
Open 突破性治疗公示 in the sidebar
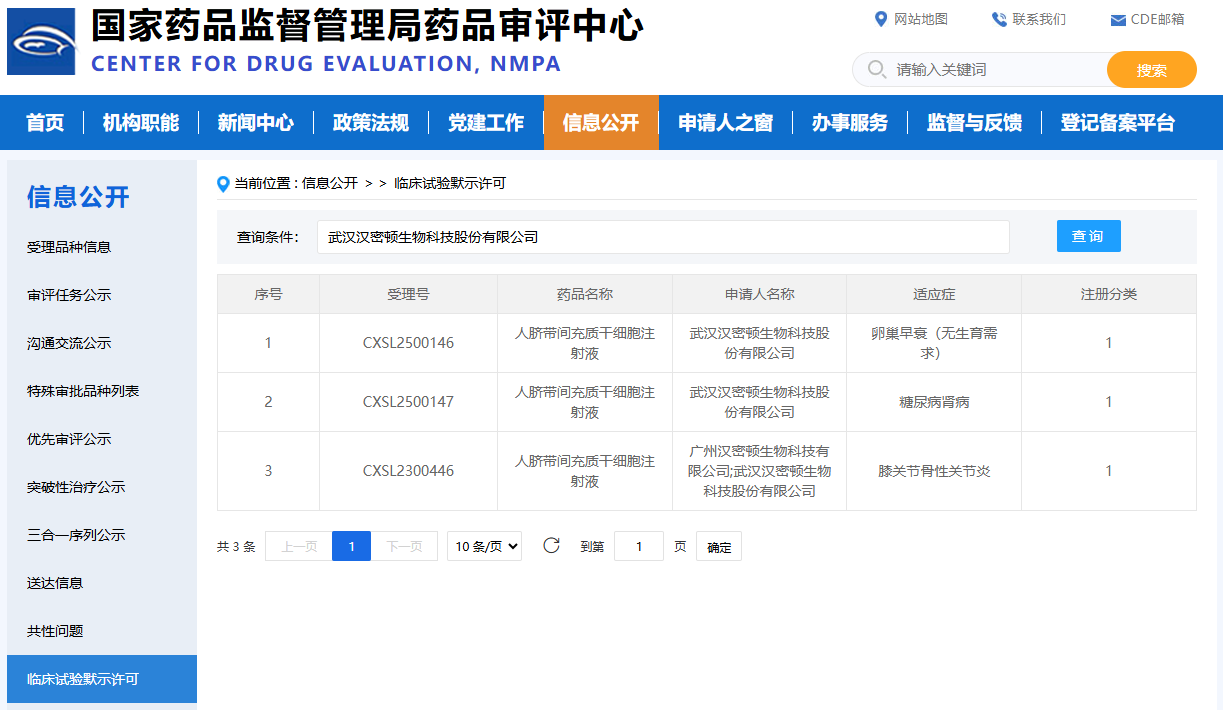(76, 487)
